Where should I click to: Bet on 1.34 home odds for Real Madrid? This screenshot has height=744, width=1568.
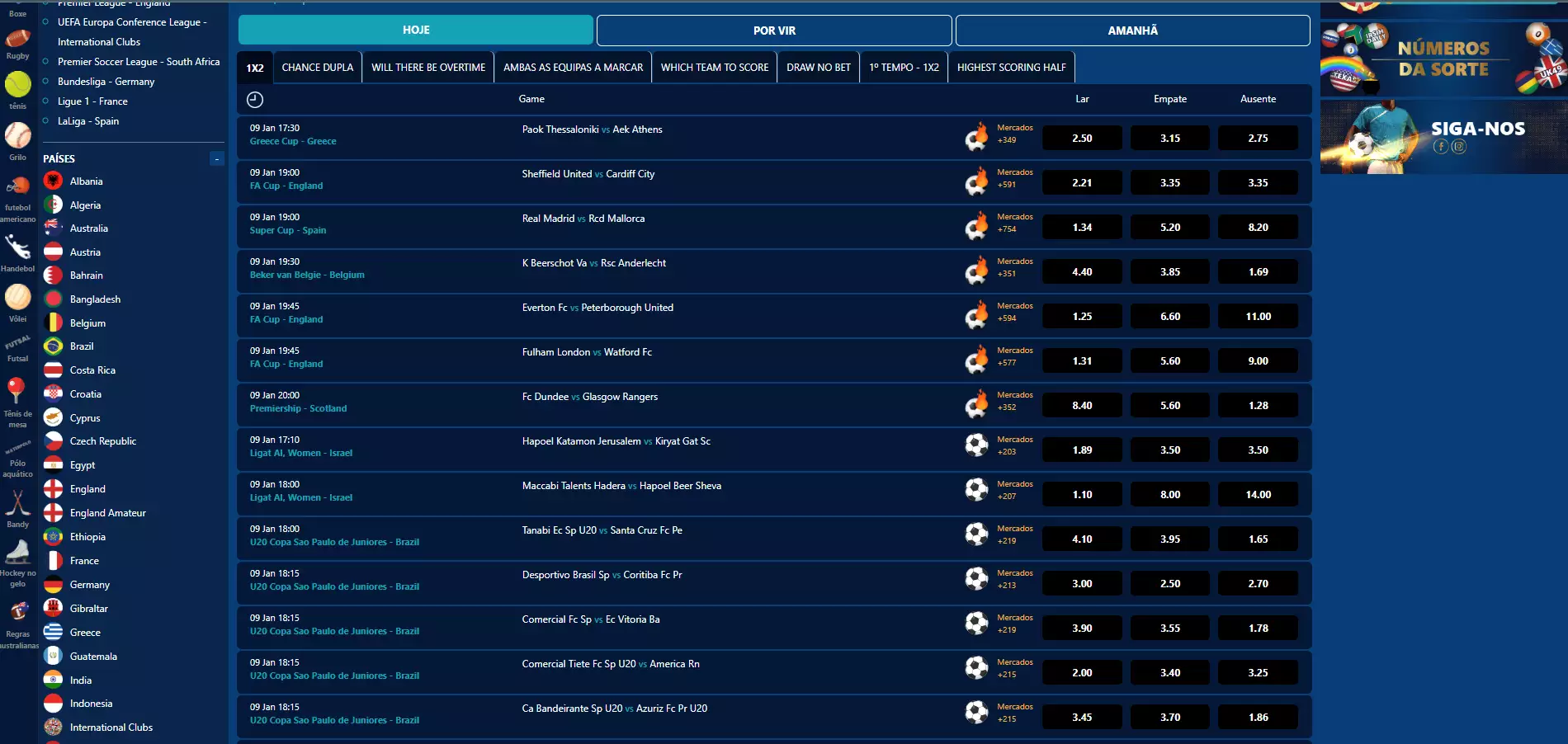1082,228
